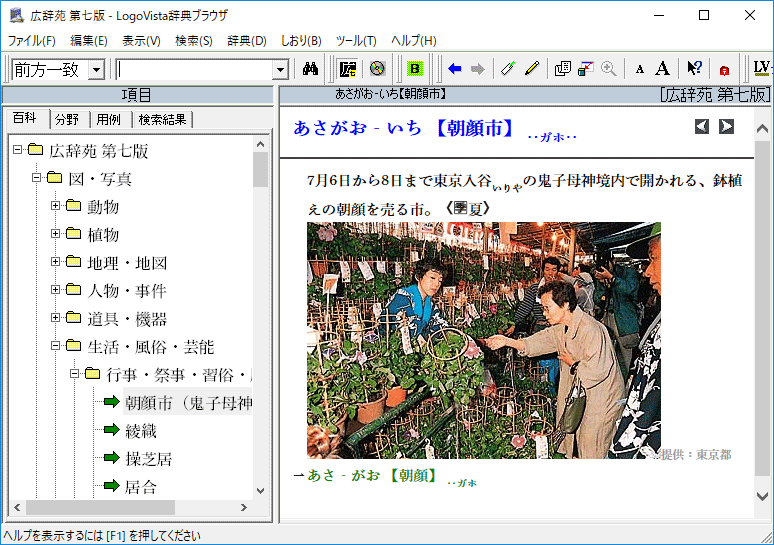This screenshot has width=774, height=545.
Task: Select the marker pen tool icon
Action: pos(508,69)
